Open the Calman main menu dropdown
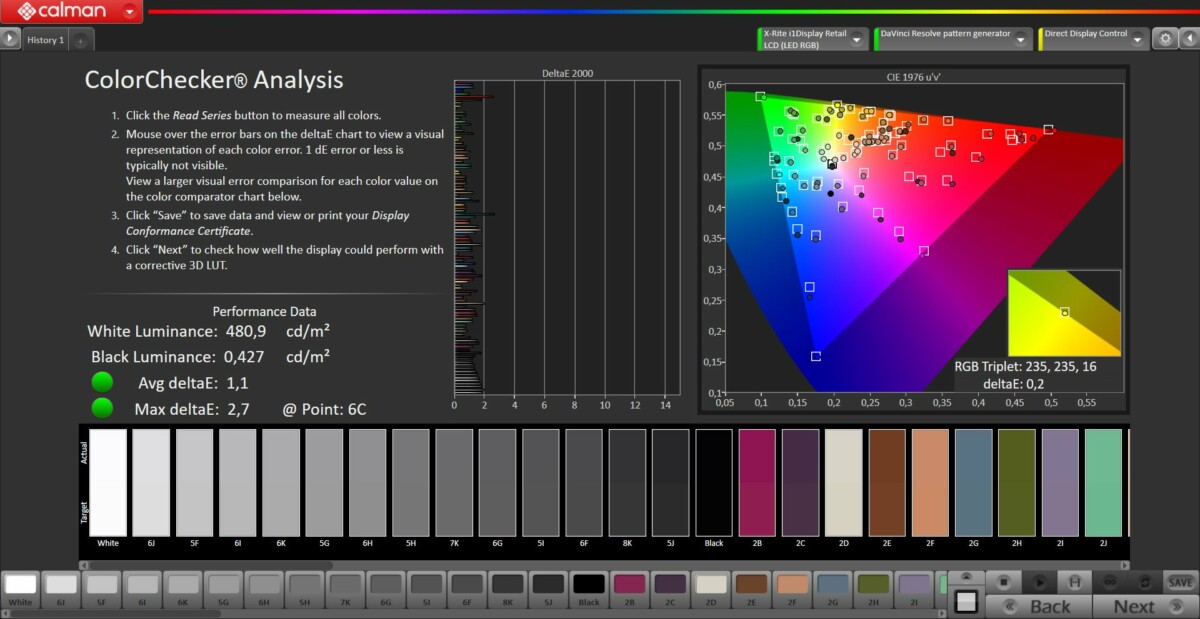The image size is (1200, 619). 130,12
